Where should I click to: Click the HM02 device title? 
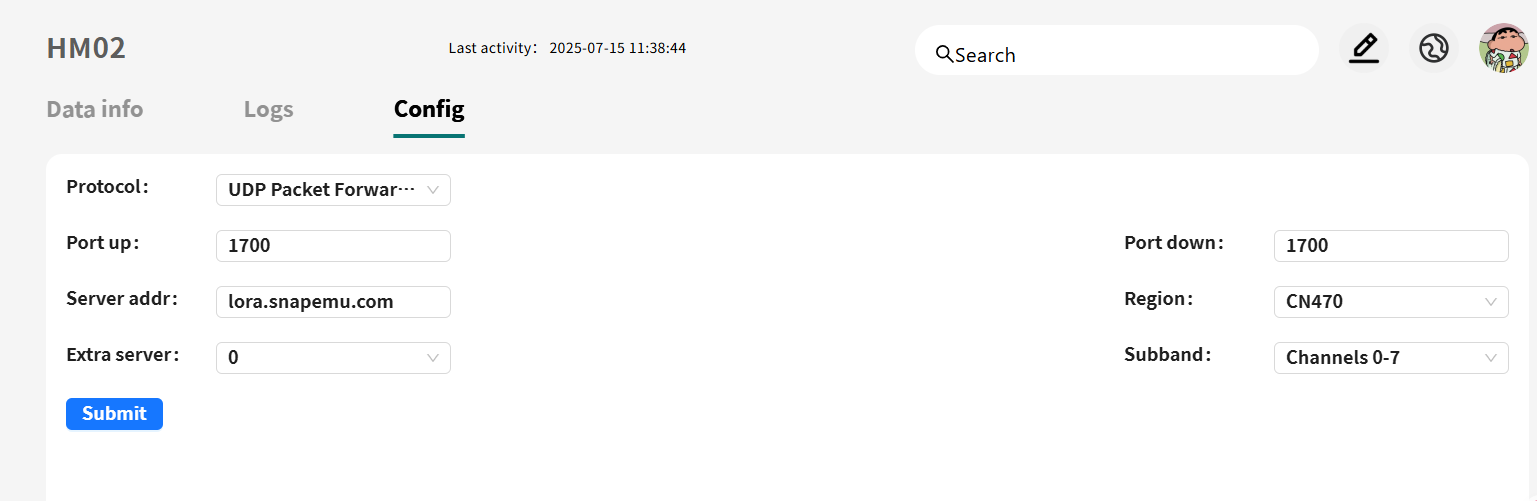tap(86, 48)
